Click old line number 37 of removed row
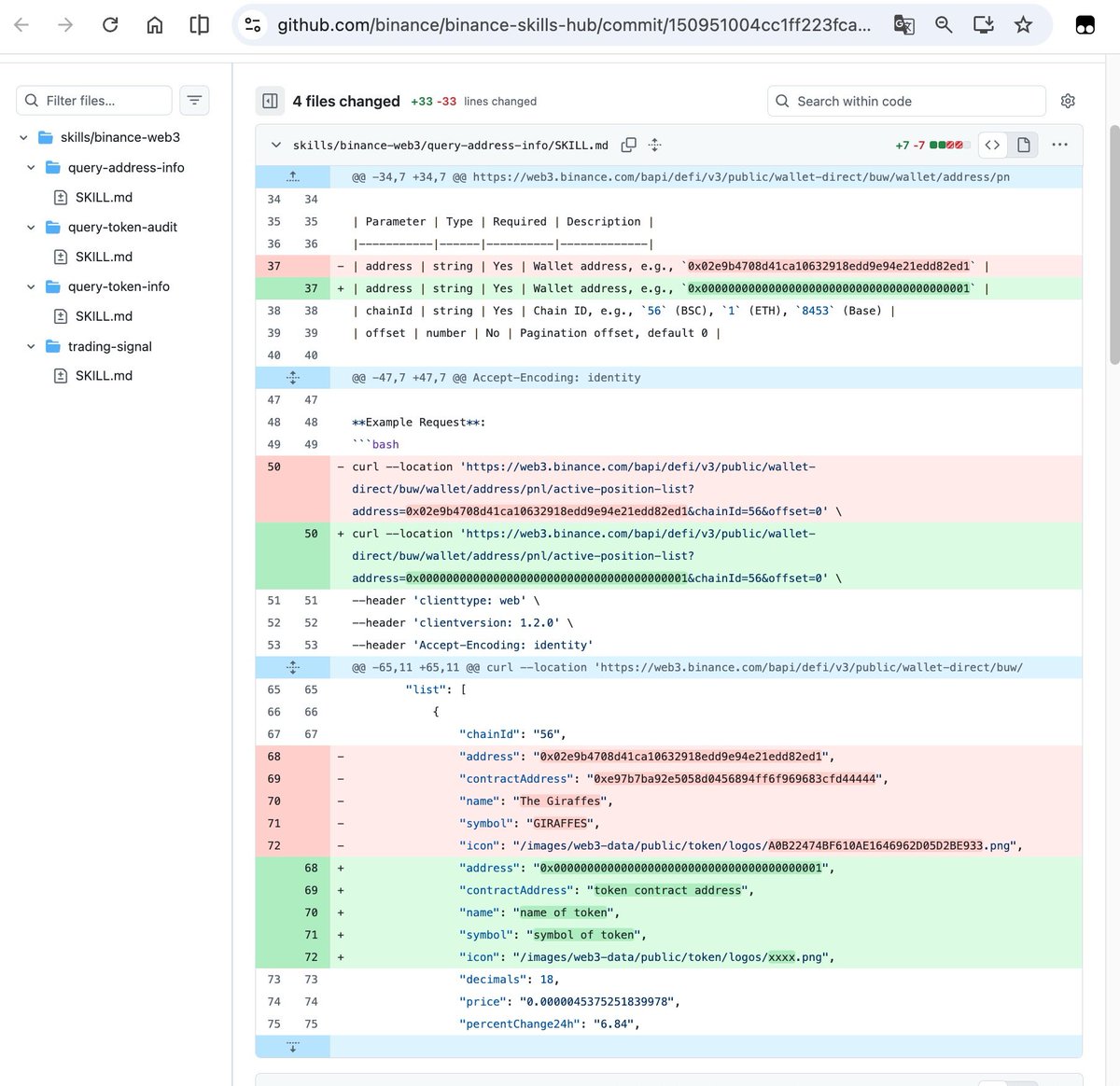Viewport: 1120px width, 1086px height. 273,266
